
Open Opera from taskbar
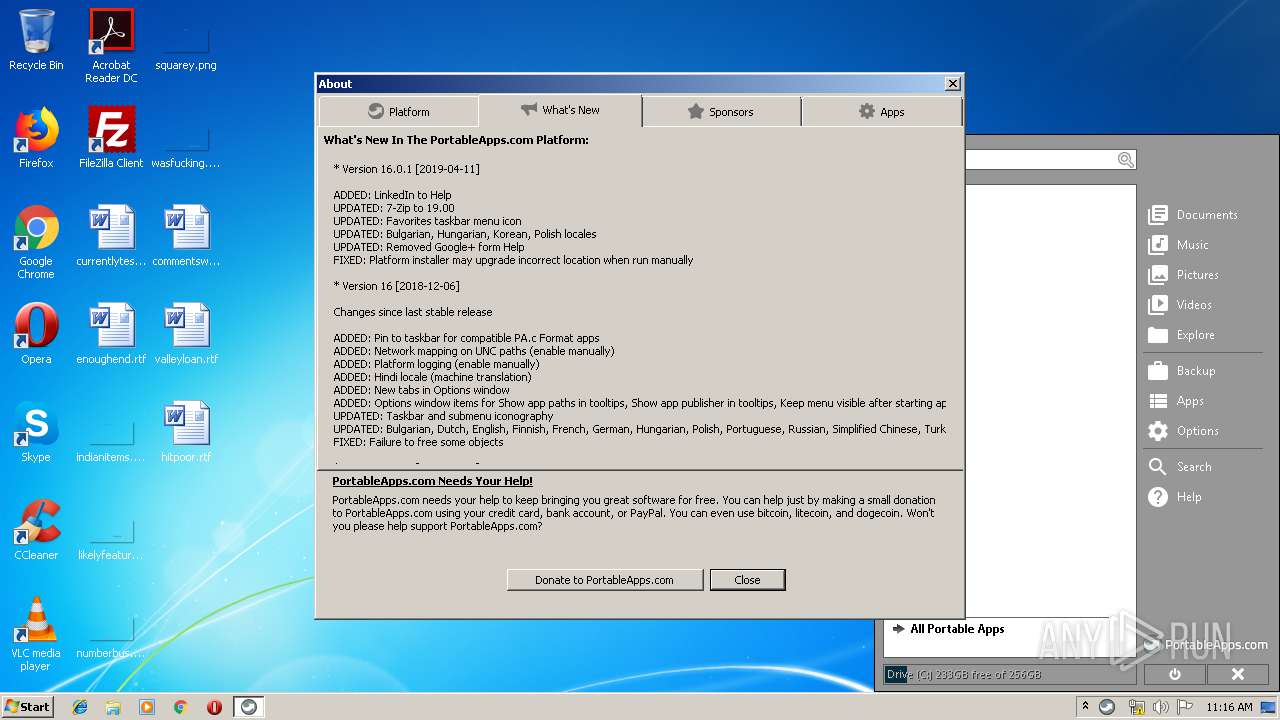tap(214, 707)
